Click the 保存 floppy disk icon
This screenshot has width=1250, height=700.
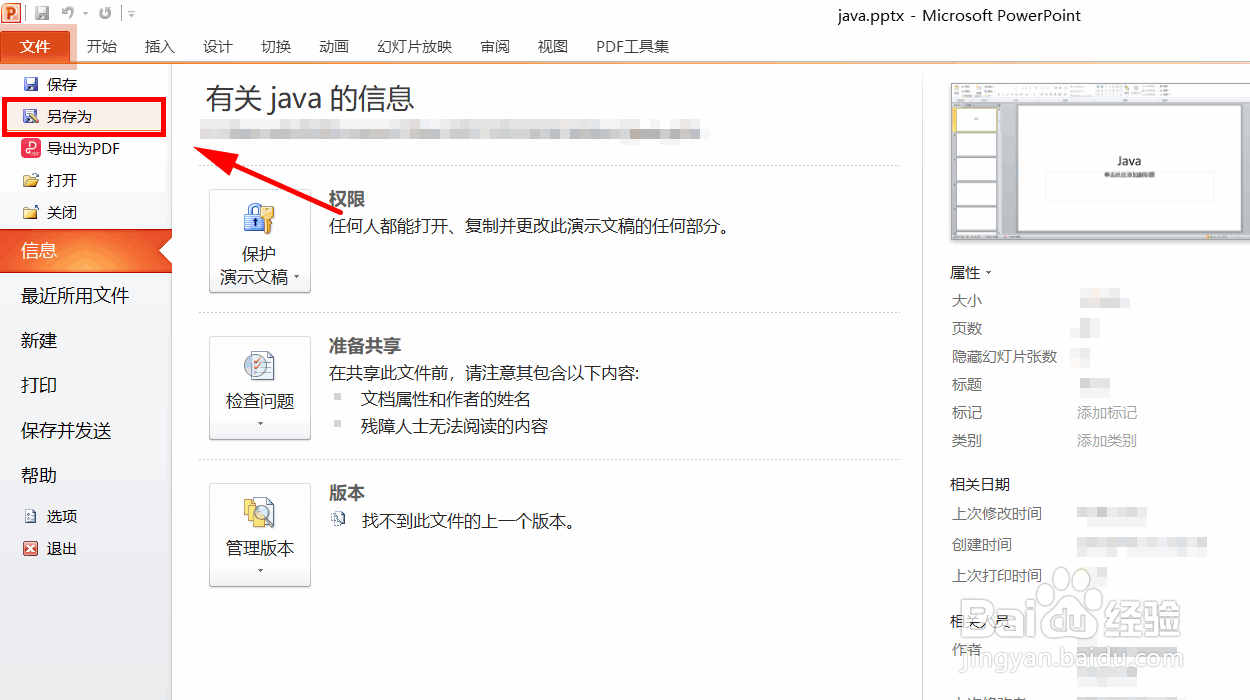pyautogui.click(x=31, y=85)
